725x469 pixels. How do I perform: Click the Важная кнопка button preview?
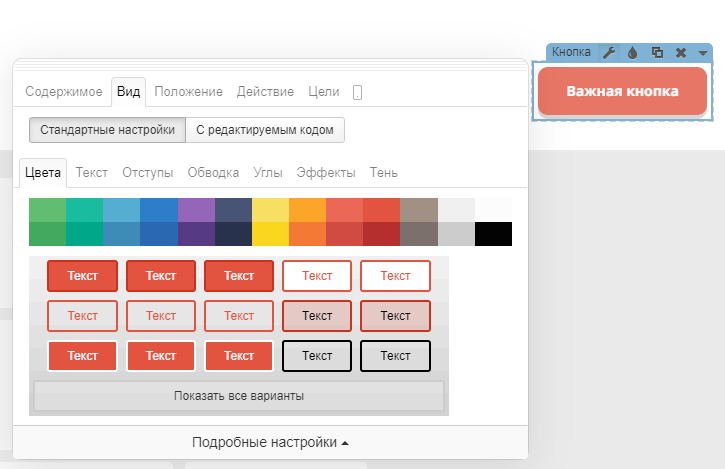pyautogui.click(x=622, y=91)
